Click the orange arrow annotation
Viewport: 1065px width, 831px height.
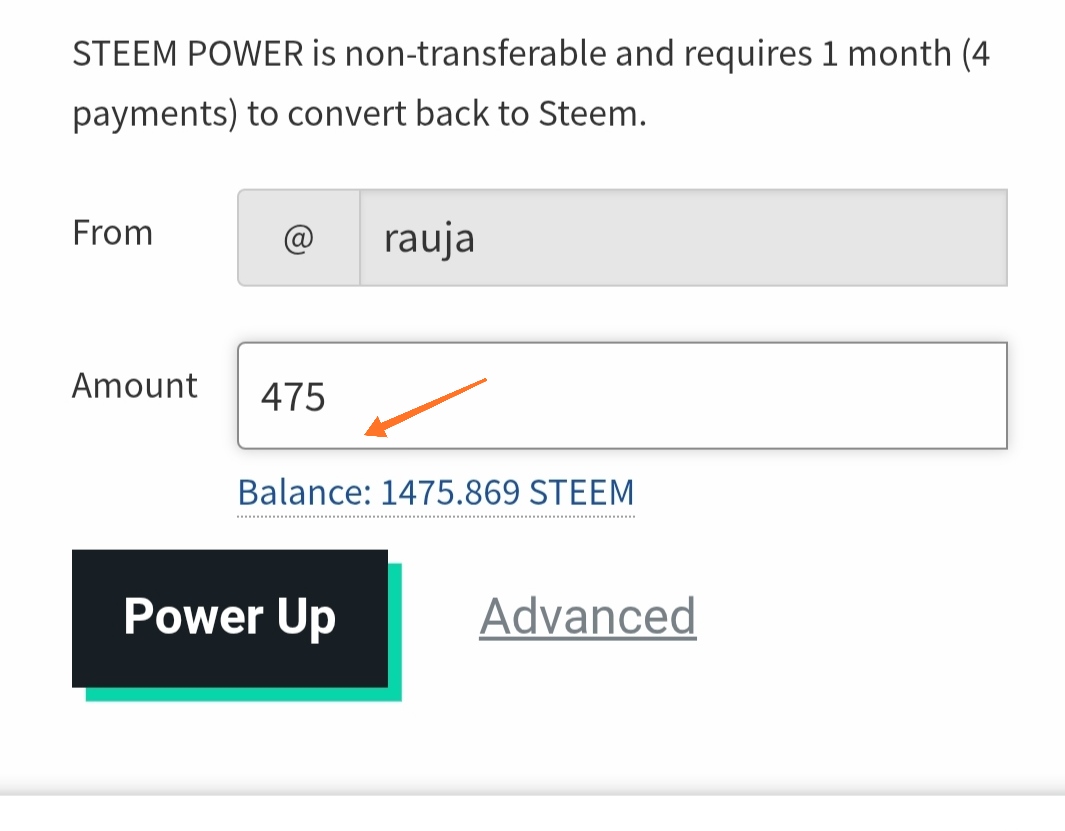coord(426,408)
